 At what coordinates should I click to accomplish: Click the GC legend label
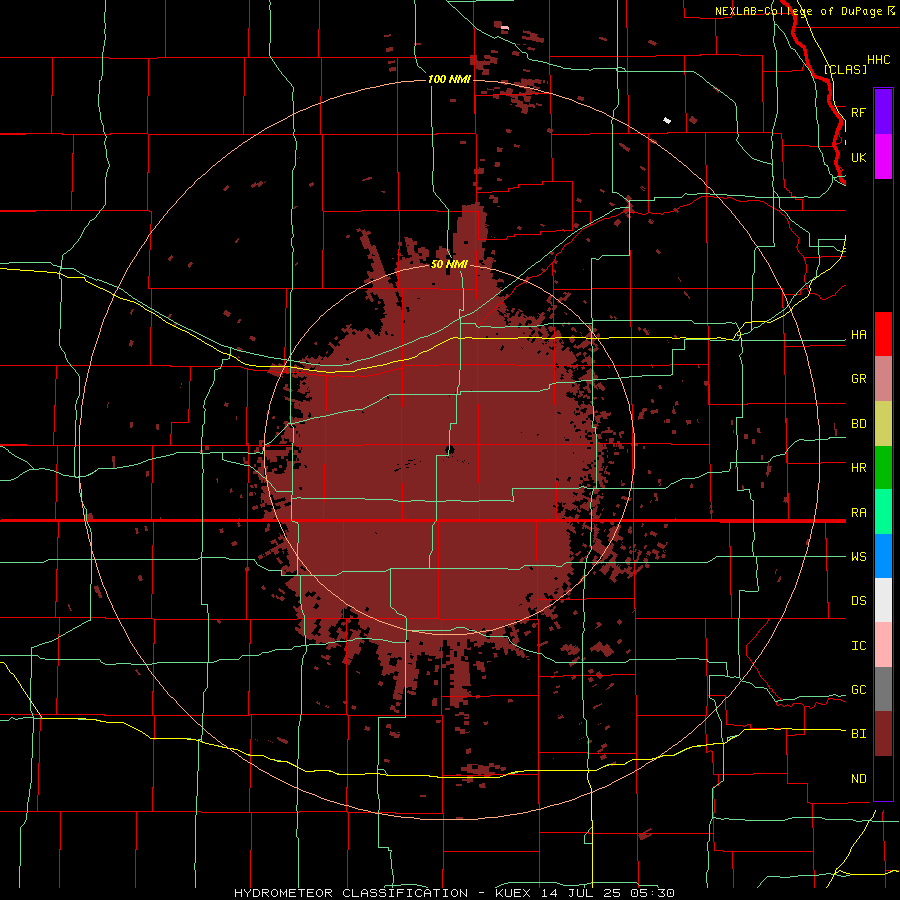click(859, 690)
